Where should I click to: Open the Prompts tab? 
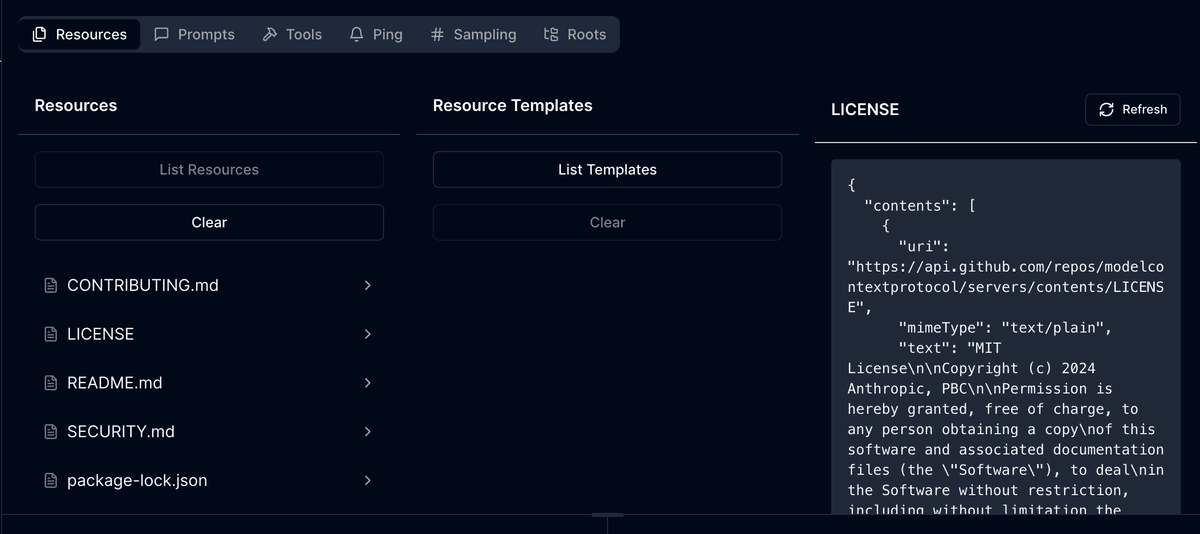195,34
